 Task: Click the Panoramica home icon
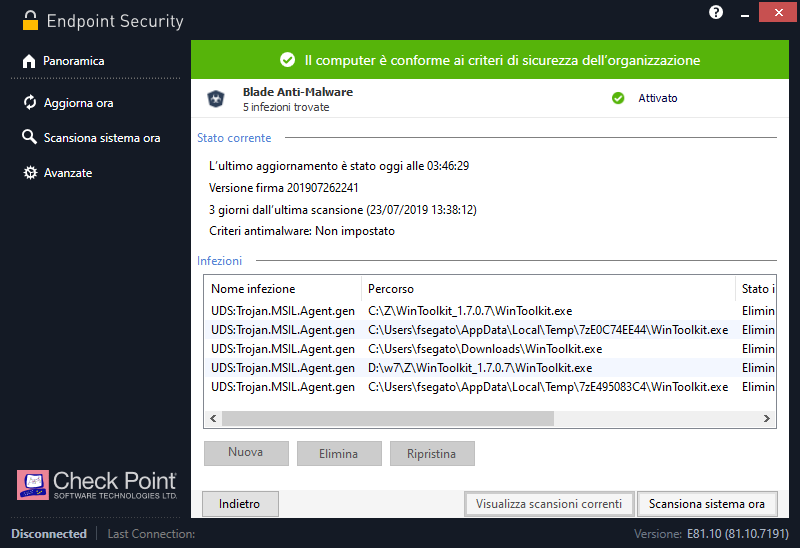click(x=29, y=61)
